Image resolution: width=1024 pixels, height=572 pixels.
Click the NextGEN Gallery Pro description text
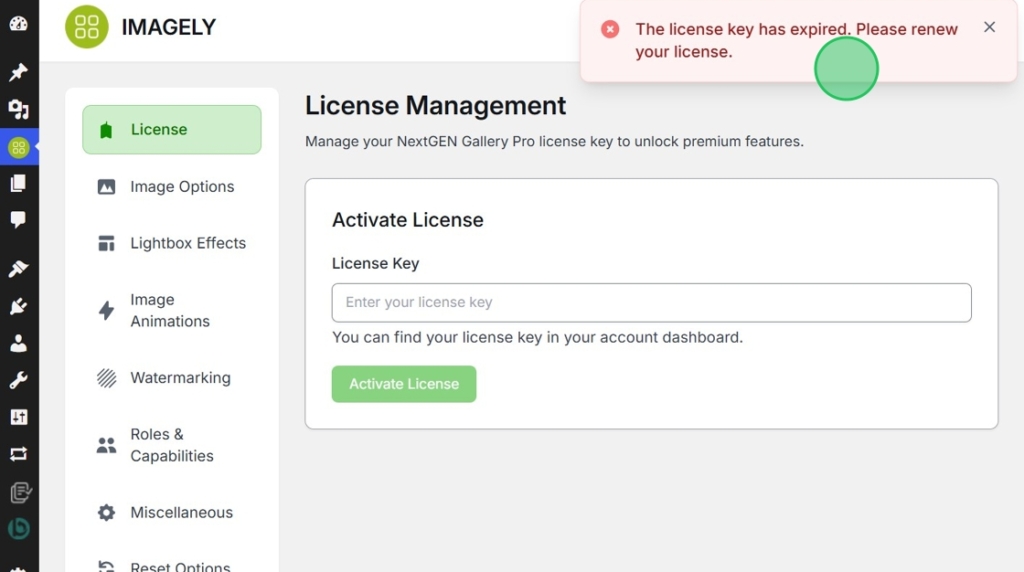(x=554, y=142)
